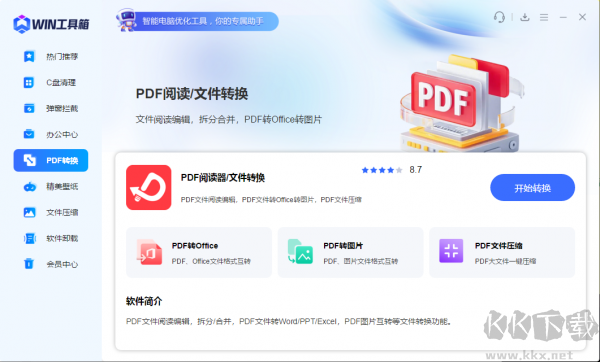
Task: Click 'PDF、图片文件格式互转' description
Action: coord(360,261)
